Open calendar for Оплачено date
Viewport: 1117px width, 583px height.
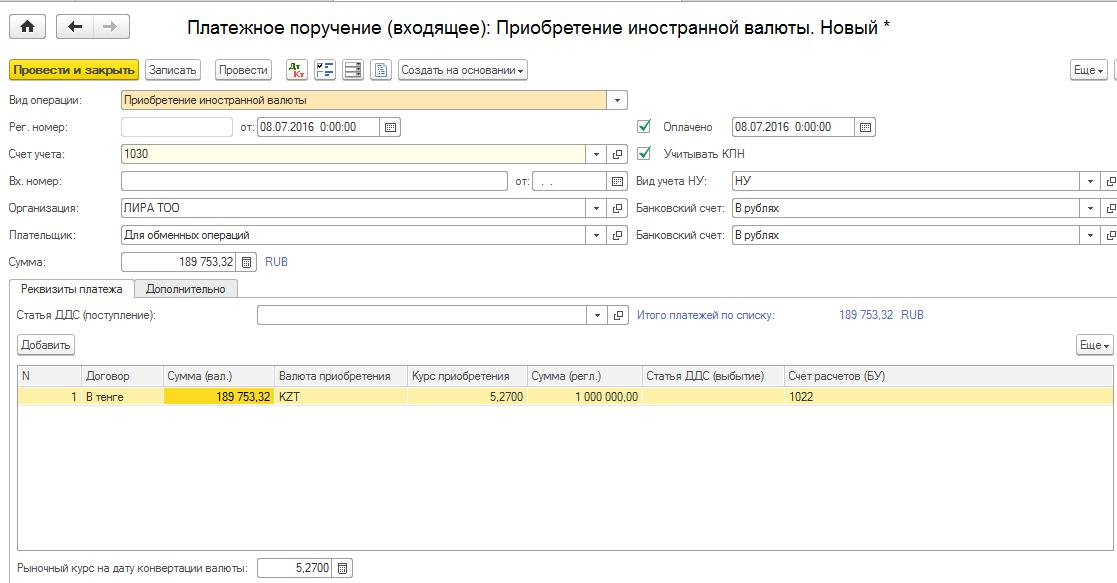pyautogui.click(x=865, y=127)
